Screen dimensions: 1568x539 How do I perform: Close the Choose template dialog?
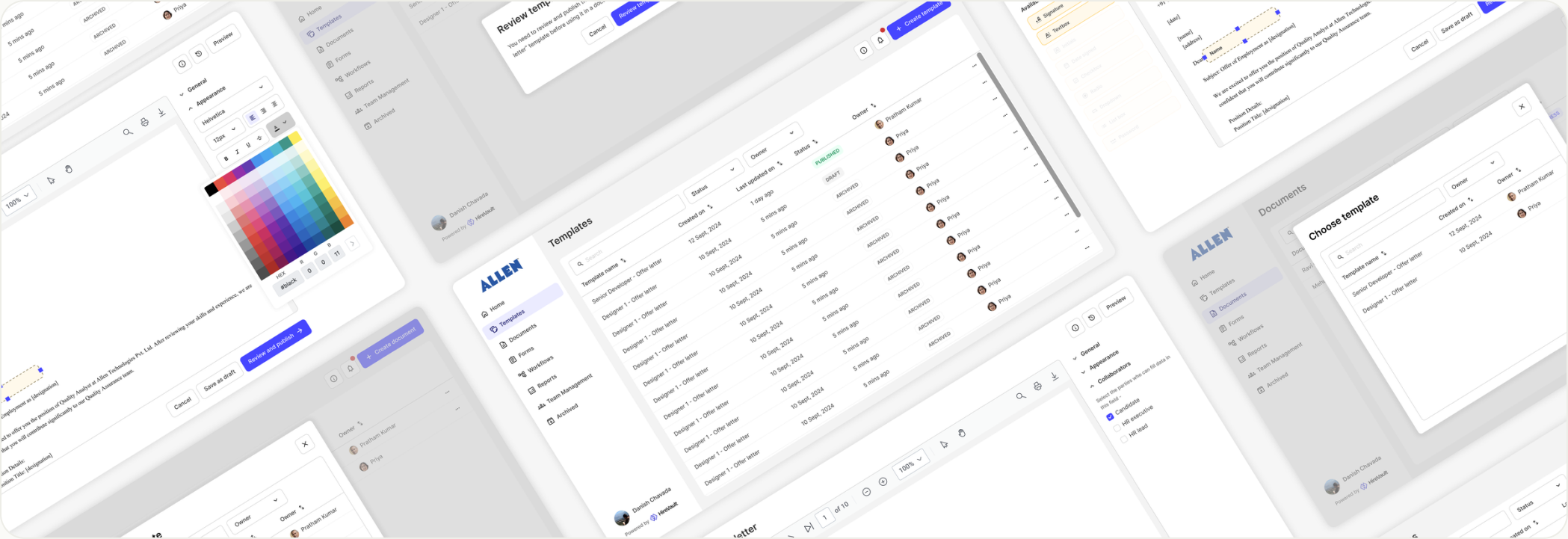point(1522,107)
